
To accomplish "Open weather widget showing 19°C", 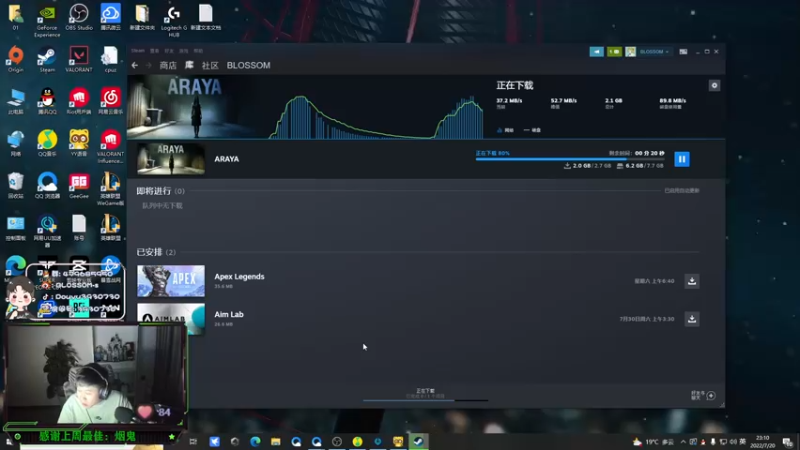I will pos(654,442).
